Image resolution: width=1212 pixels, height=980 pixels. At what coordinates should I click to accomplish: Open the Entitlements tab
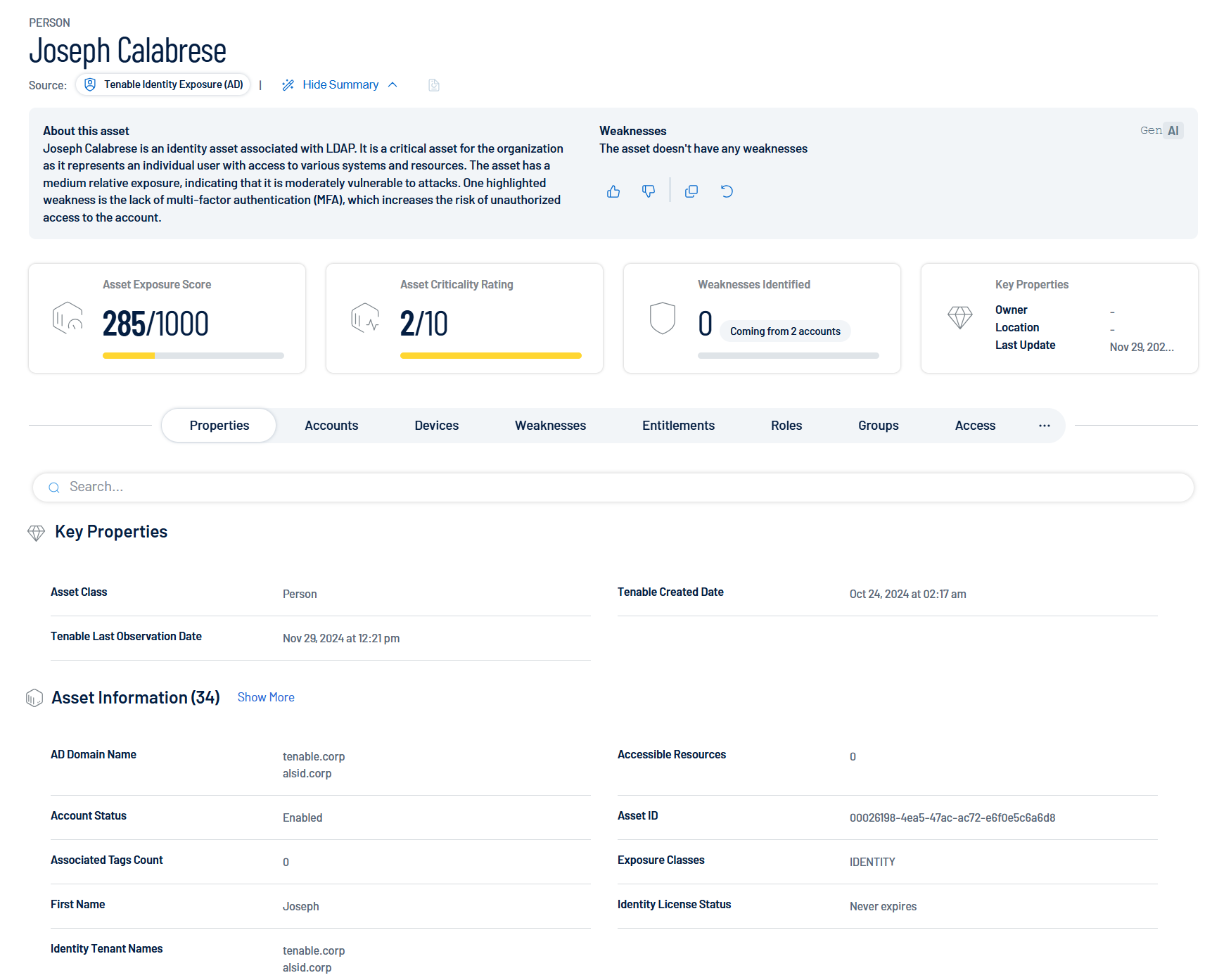pos(678,426)
